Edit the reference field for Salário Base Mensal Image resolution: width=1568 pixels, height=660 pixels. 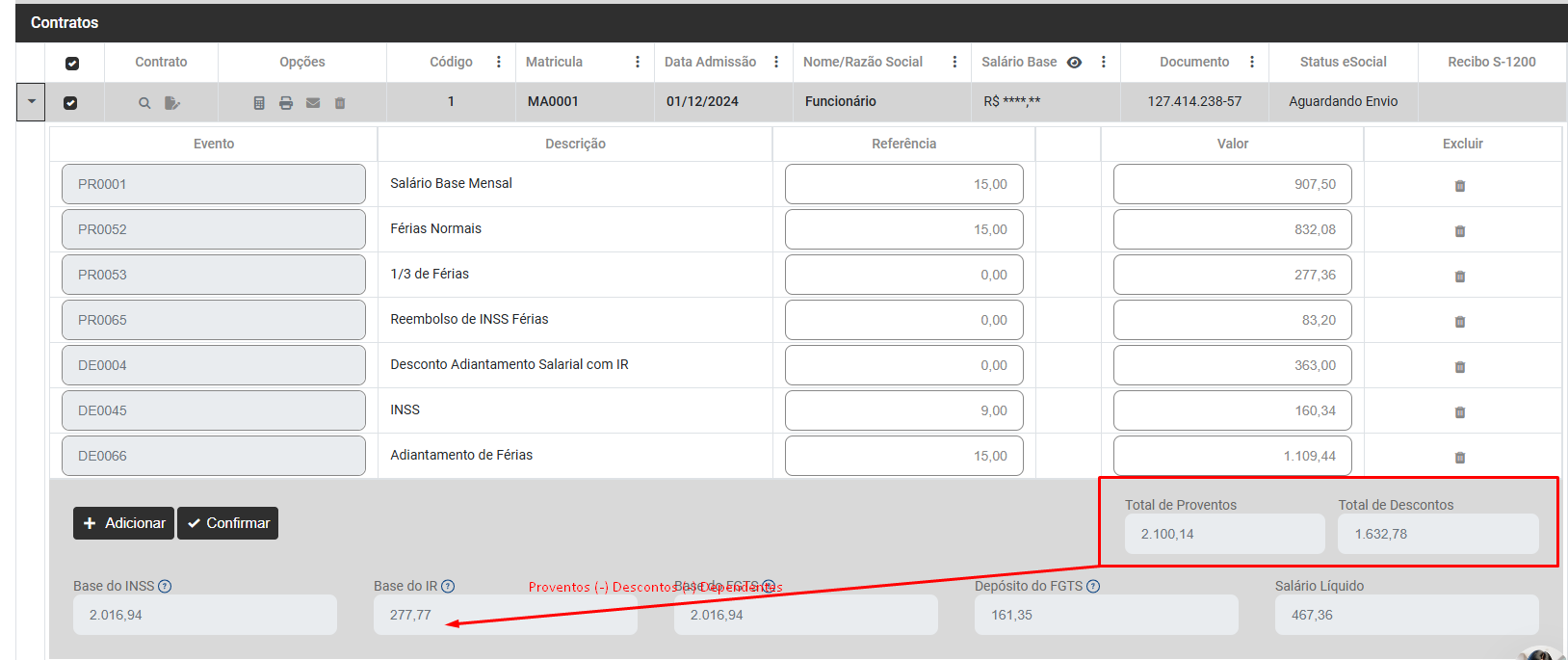click(904, 184)
